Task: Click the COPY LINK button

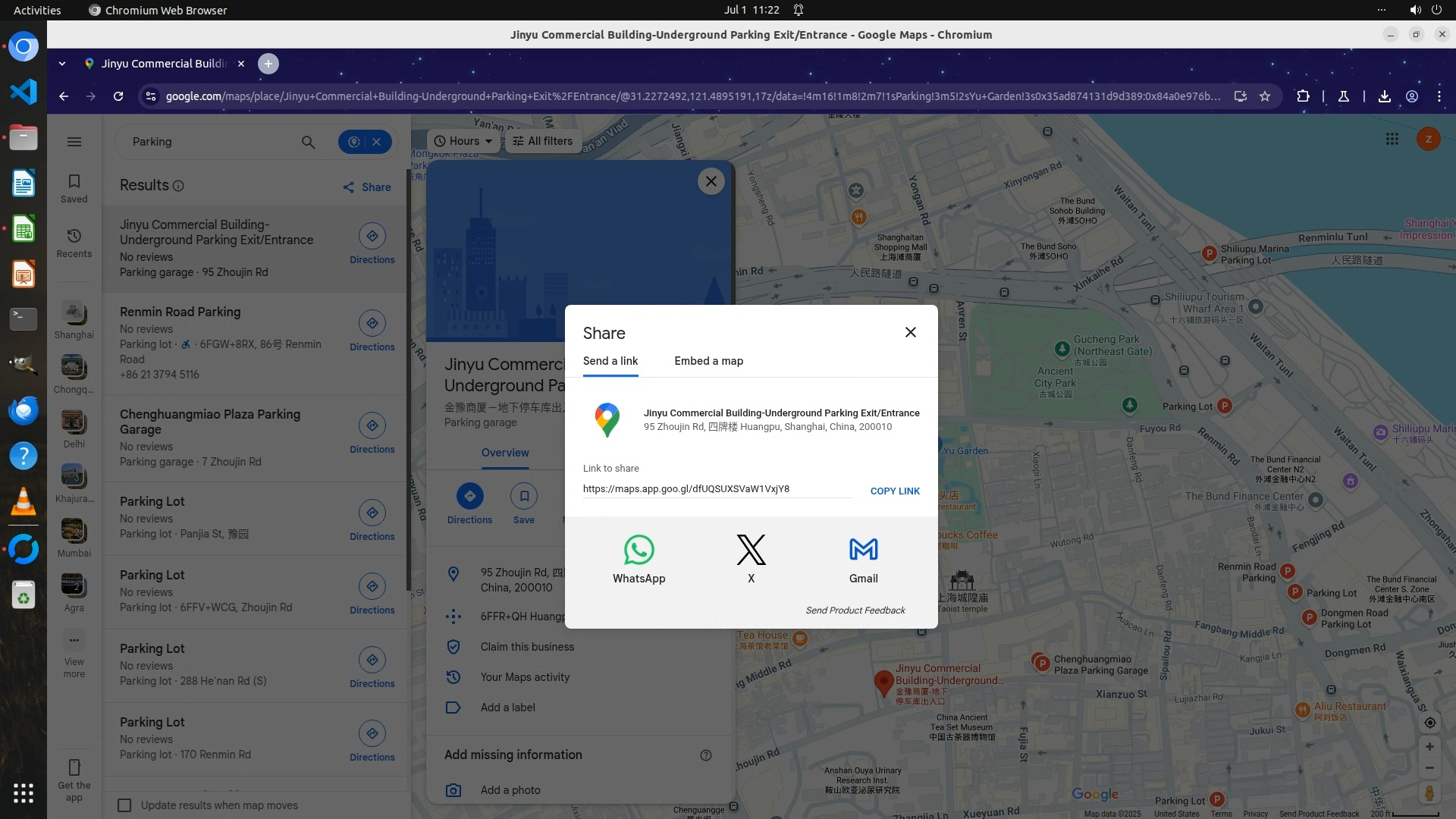Action: tap(895, 491)
